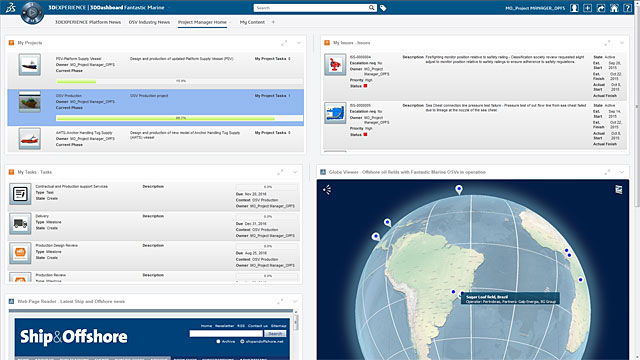This screenshot has height=360, width=640.
Task: Click the Dassault 3DS logo
Action: click(10, 7)
